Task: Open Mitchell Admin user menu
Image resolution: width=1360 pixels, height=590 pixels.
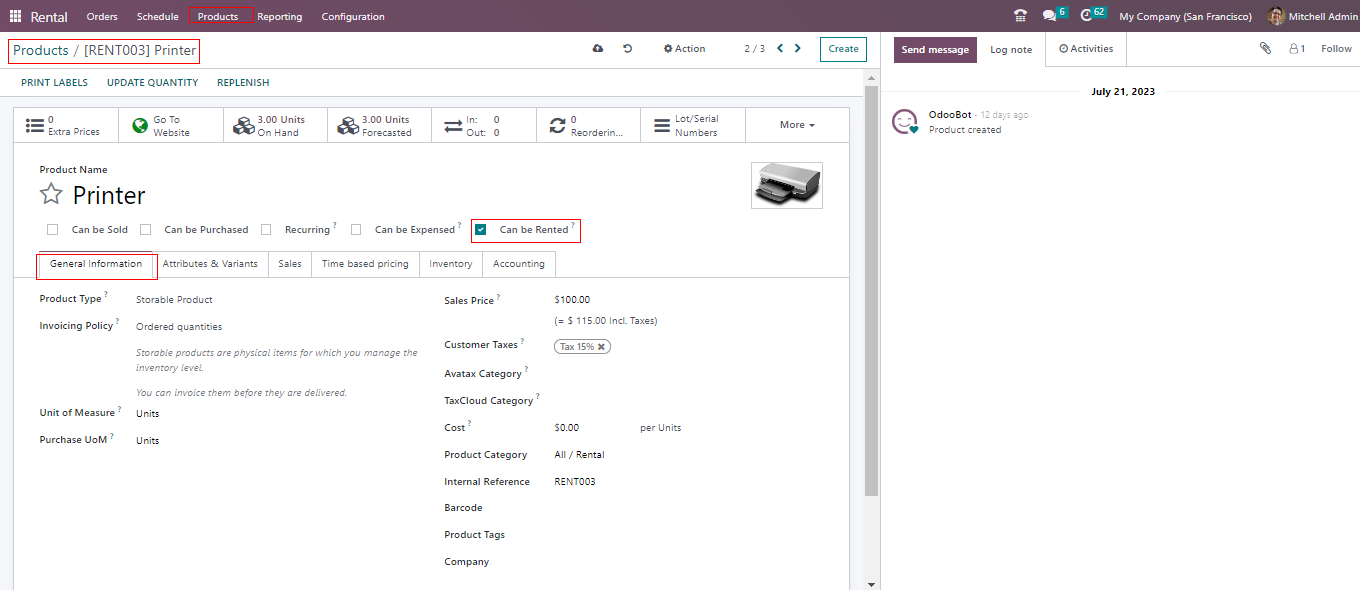Action: [1312, 16]
